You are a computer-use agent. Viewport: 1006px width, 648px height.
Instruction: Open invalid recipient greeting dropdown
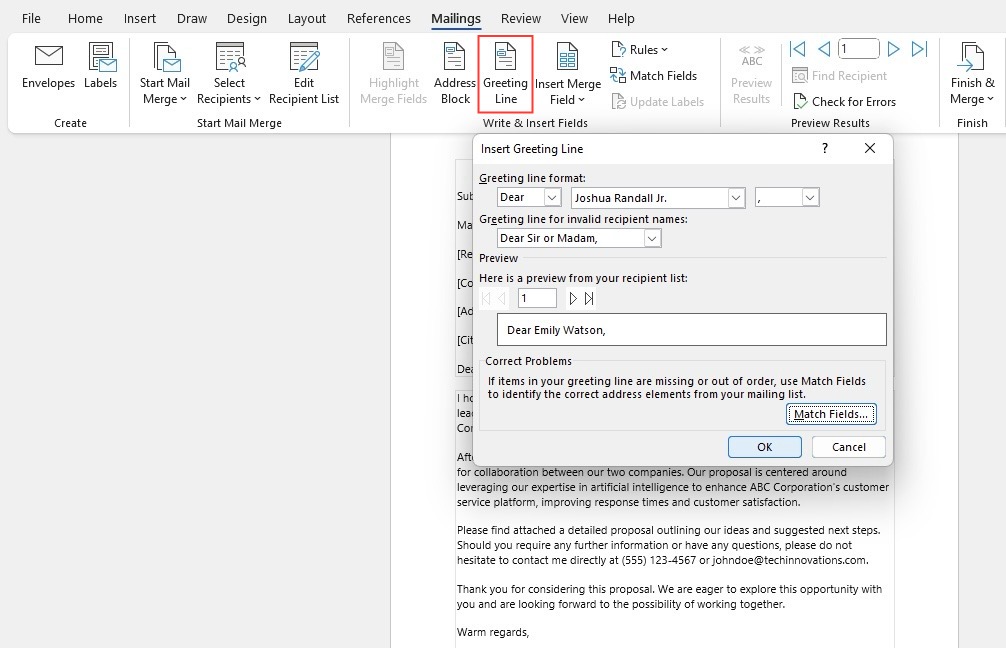(x=652, y=239)
